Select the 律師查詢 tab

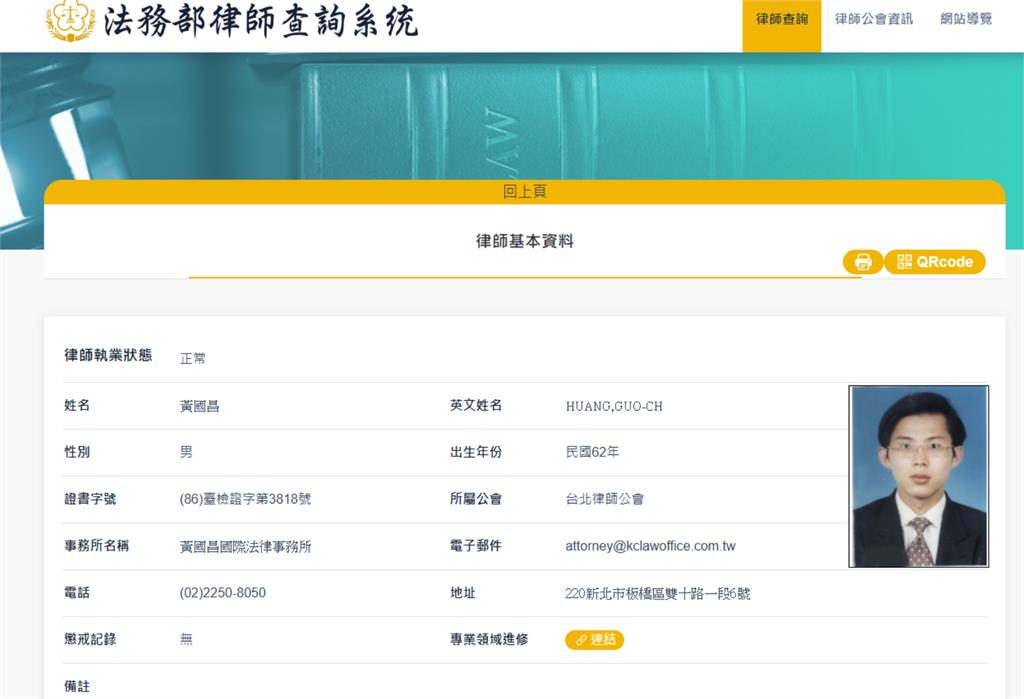point(781,19)
